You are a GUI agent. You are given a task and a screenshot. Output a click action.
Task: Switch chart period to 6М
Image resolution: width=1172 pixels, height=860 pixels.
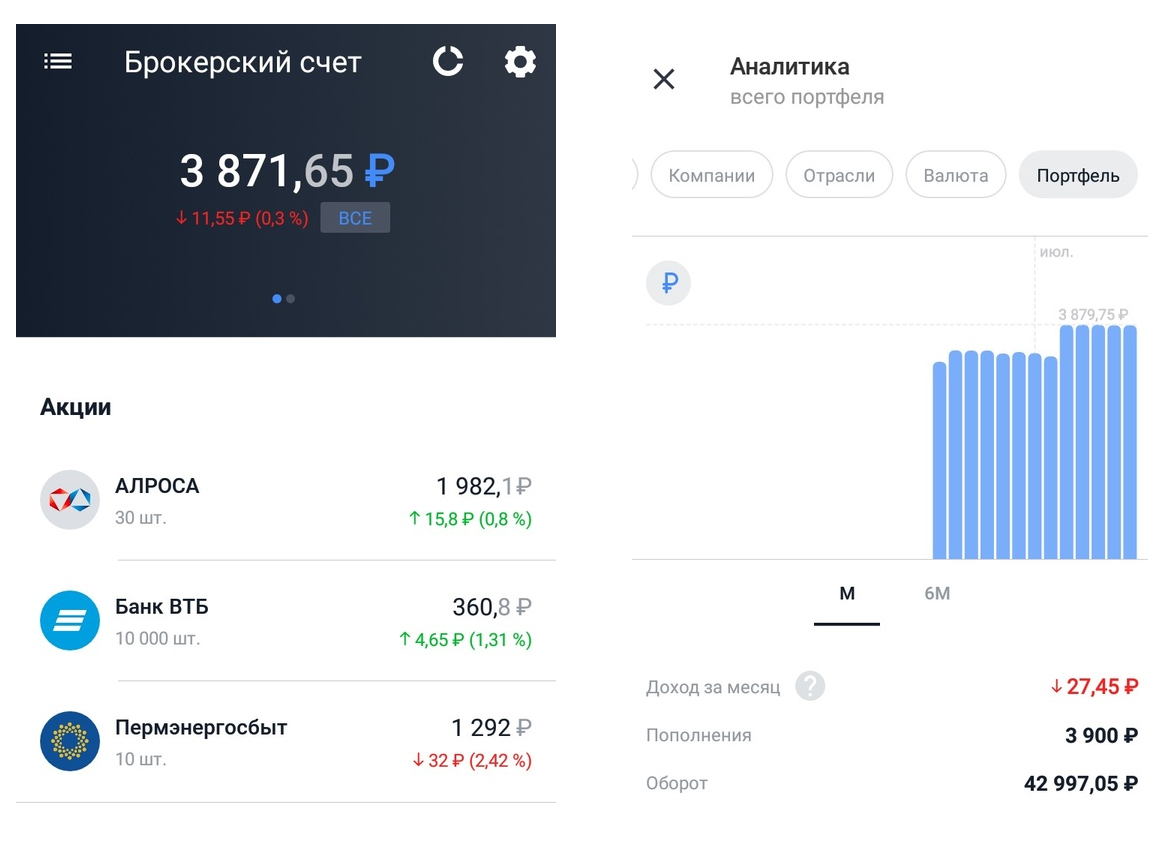tap(937, 594)
